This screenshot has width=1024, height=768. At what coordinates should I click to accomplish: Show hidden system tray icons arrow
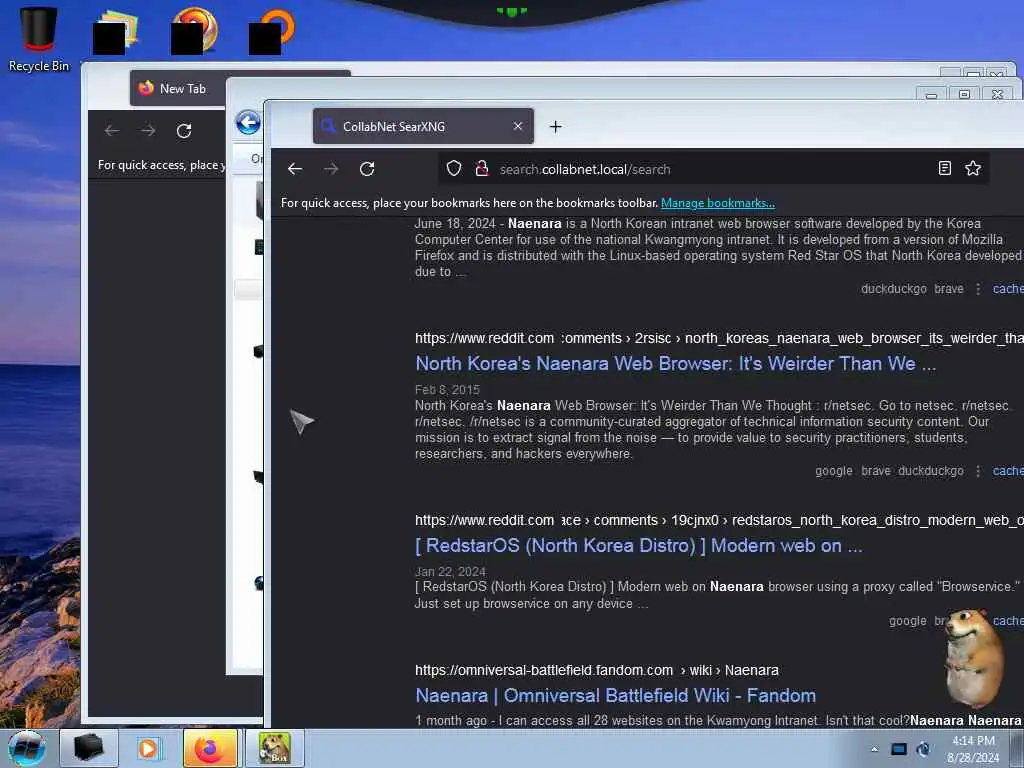(874, 749)
